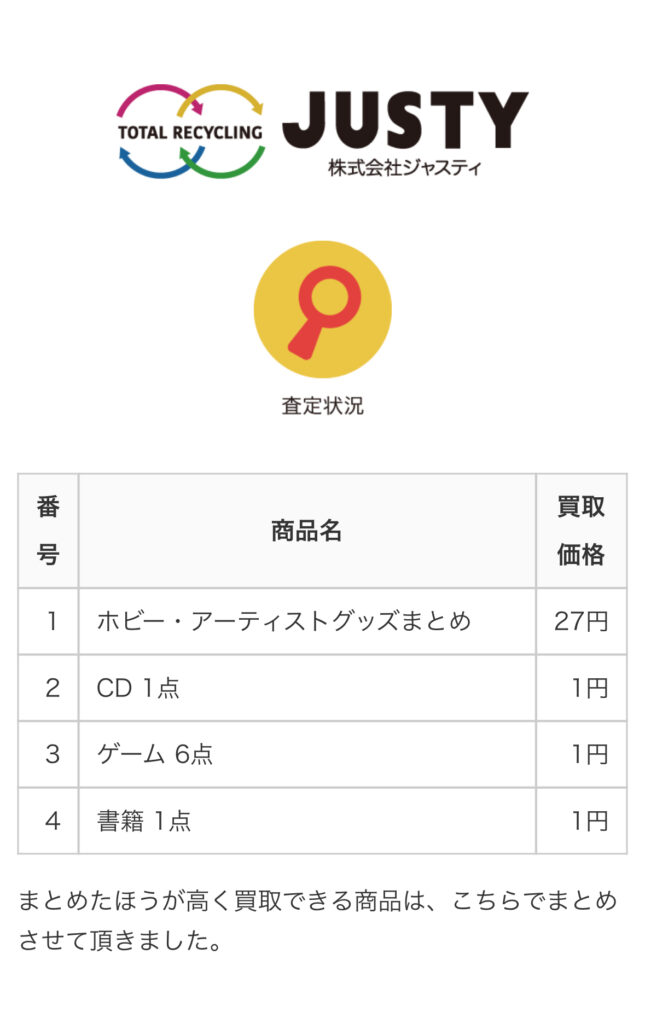The height and width of the screenshot is (1024, 645).
Task: Click the yellow magnifying glass appraisal icon
Action: point(322,310)
